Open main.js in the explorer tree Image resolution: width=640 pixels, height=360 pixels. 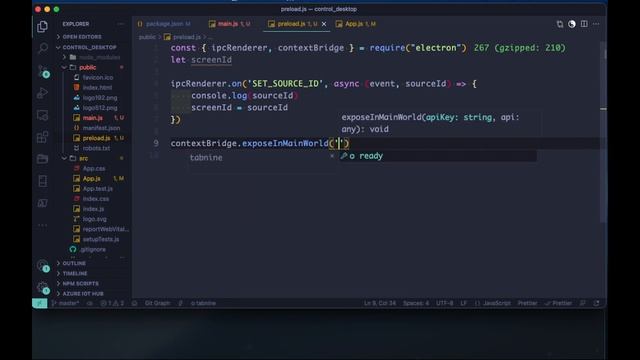coord(93,118)
